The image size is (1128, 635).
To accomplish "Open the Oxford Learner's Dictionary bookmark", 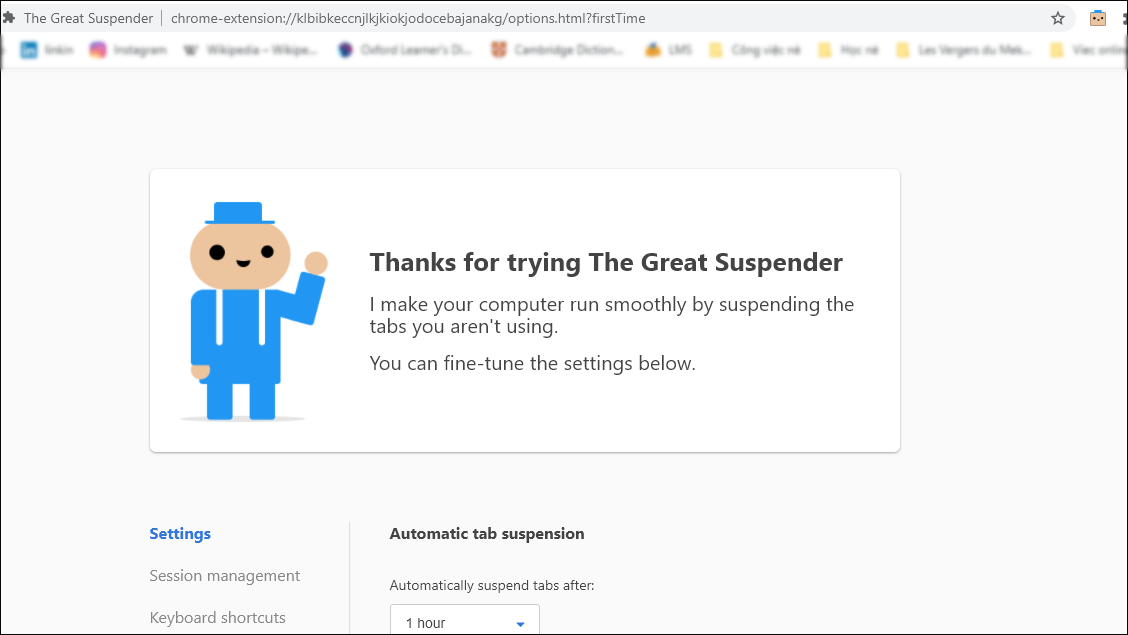I will point(405,50).
